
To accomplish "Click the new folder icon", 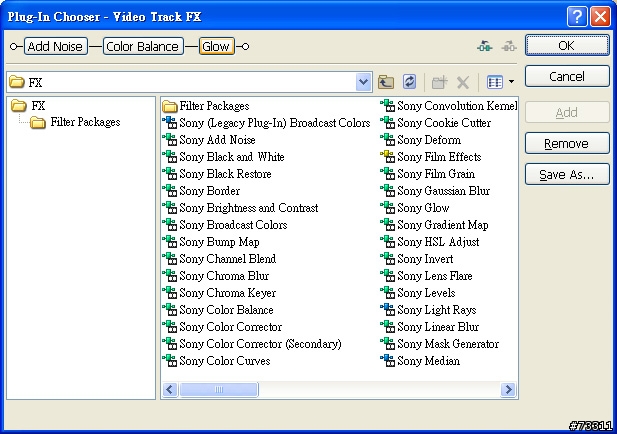I will pos(440,82).
